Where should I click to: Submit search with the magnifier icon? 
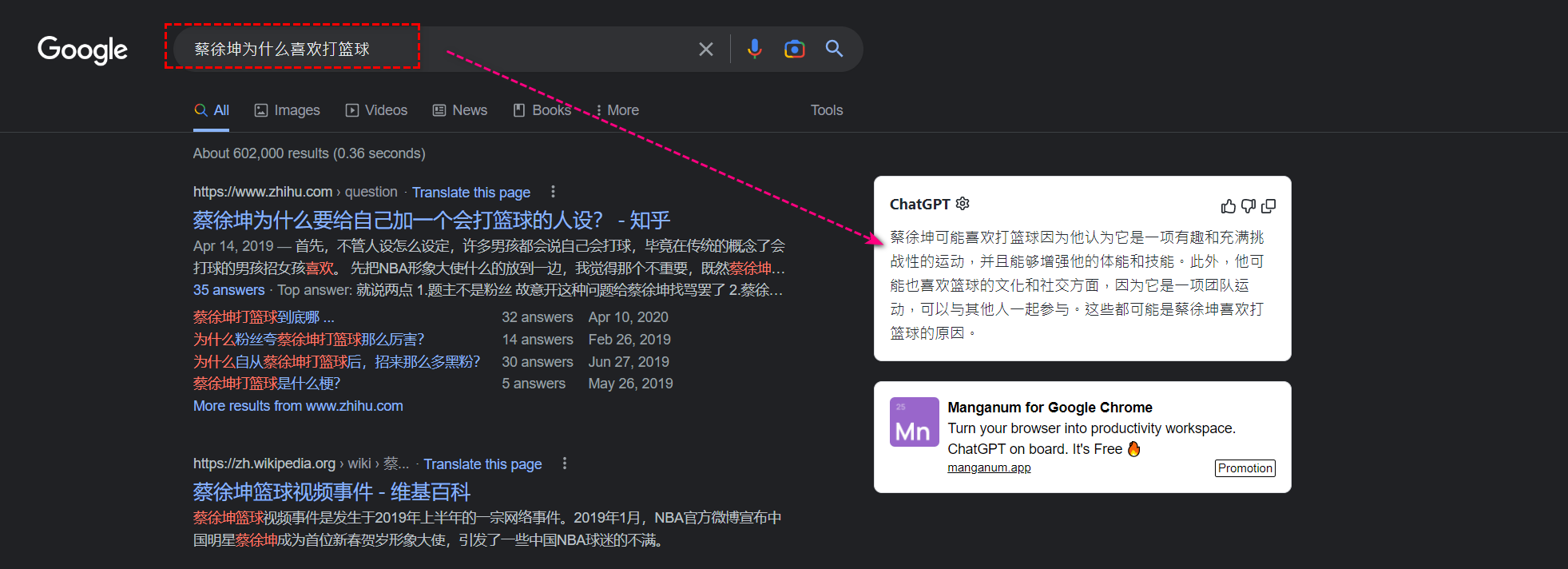point(834,49)
